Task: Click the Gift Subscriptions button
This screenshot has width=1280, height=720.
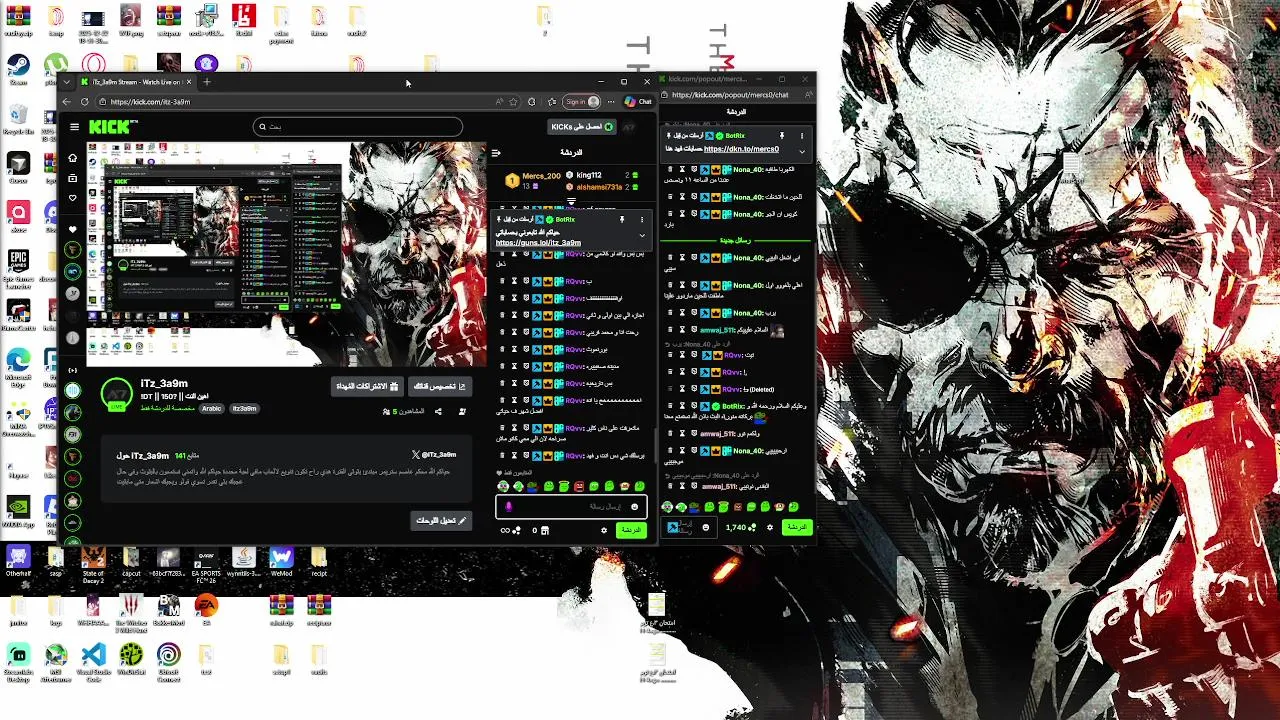Action: click(367, 386)
